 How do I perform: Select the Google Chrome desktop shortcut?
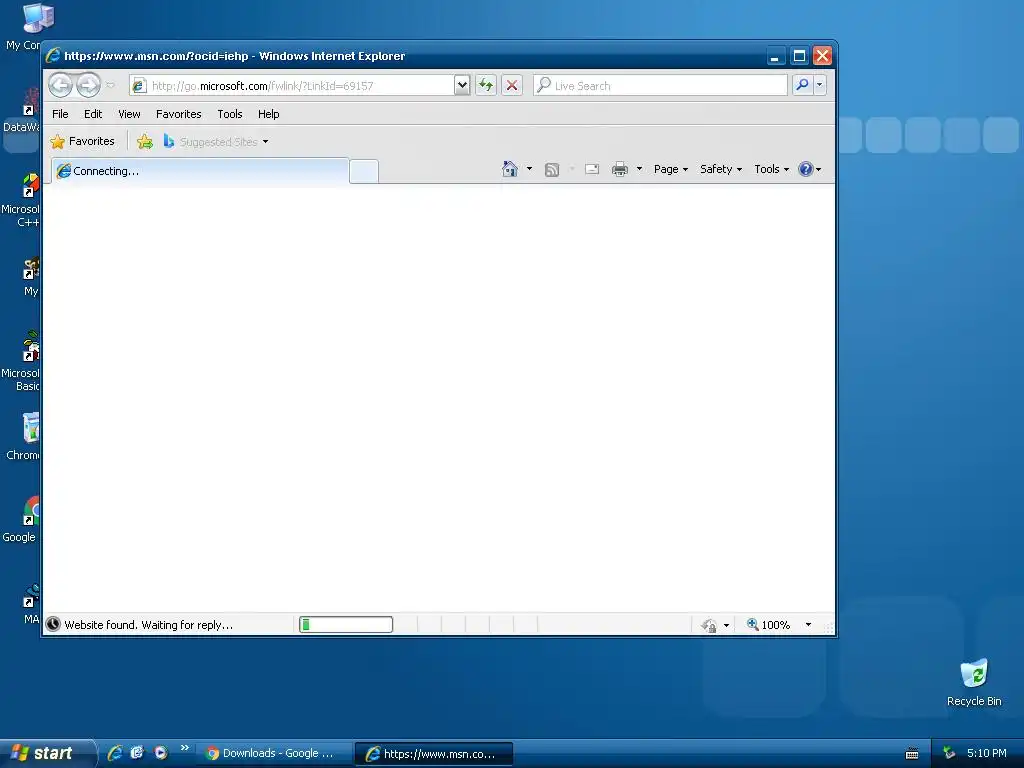(x=20, y=519)
